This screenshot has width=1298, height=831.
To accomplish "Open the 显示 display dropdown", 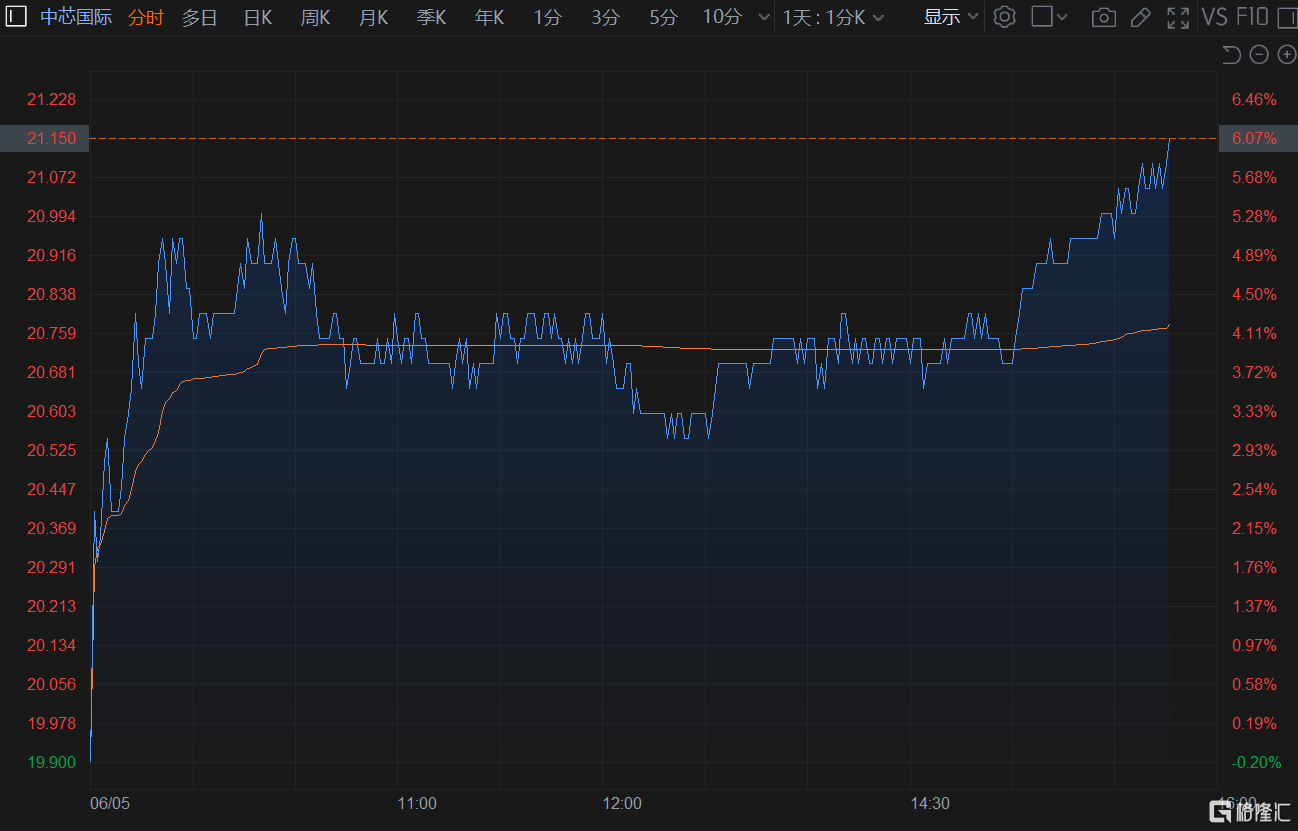I will tap(951, 17).
